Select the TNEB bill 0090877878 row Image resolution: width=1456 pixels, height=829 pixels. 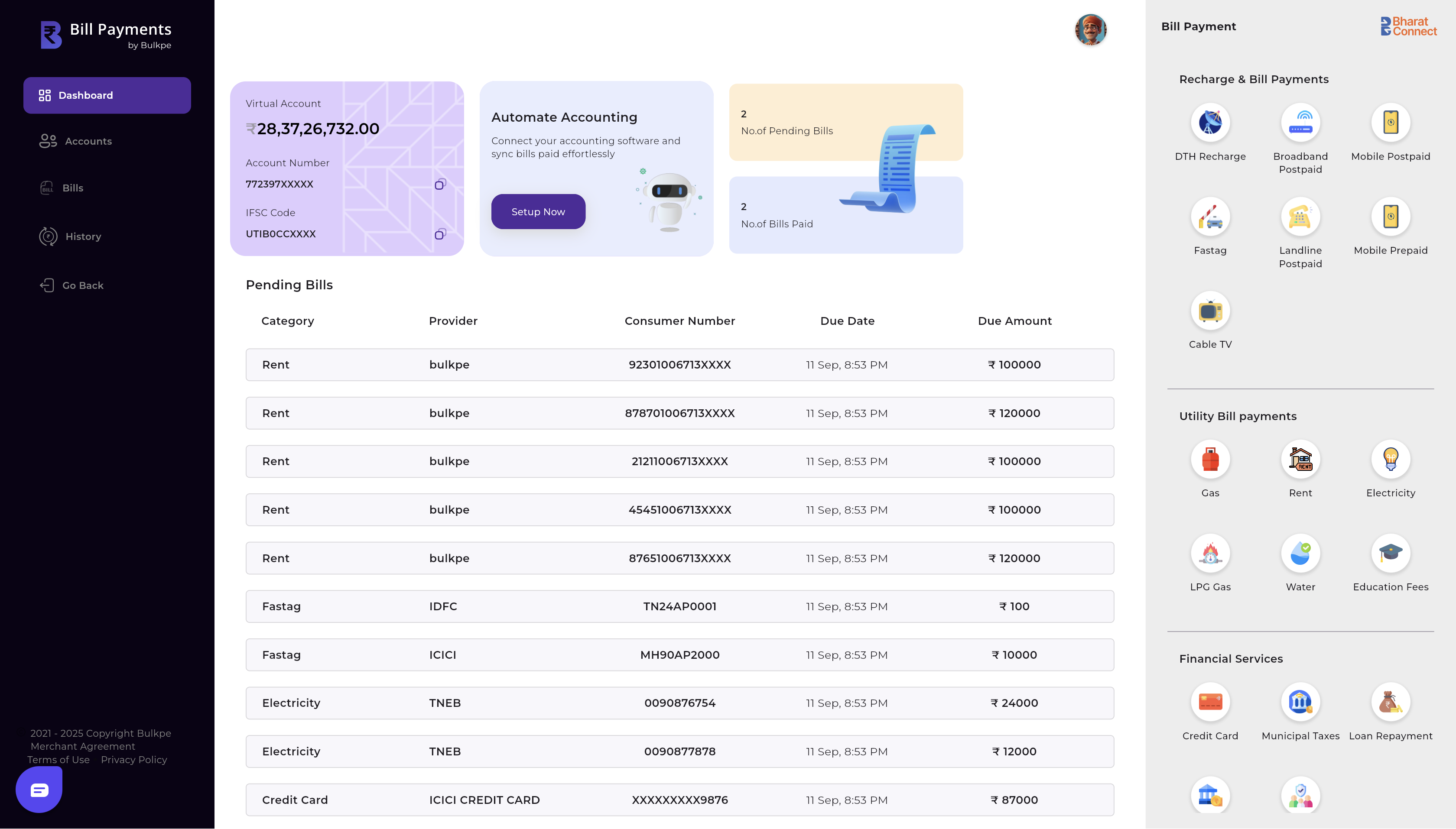click(679, 751)
